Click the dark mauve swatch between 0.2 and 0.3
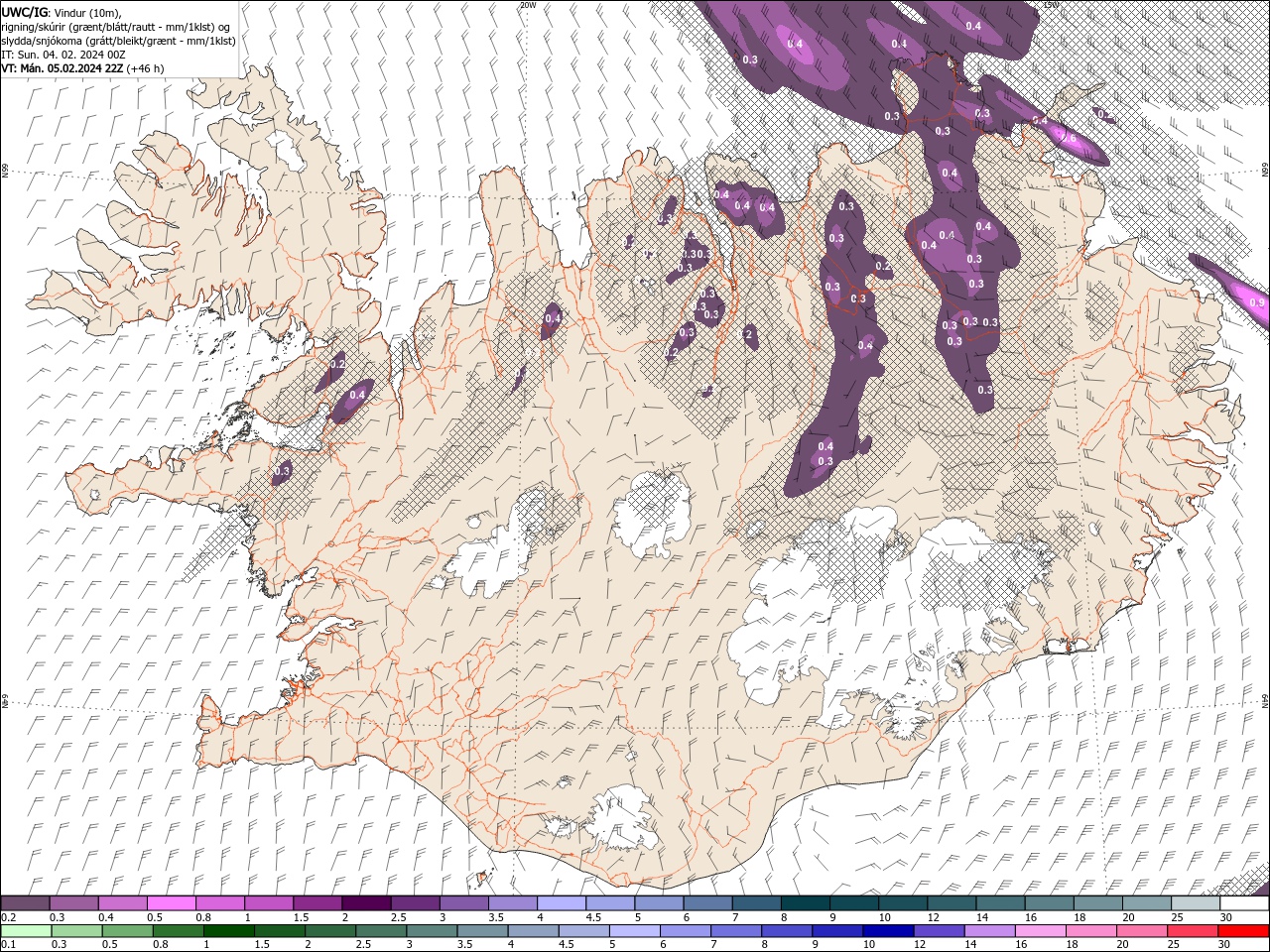This screenshot has width=1270, height=952. pyautogui.click(x=25, y=903)
